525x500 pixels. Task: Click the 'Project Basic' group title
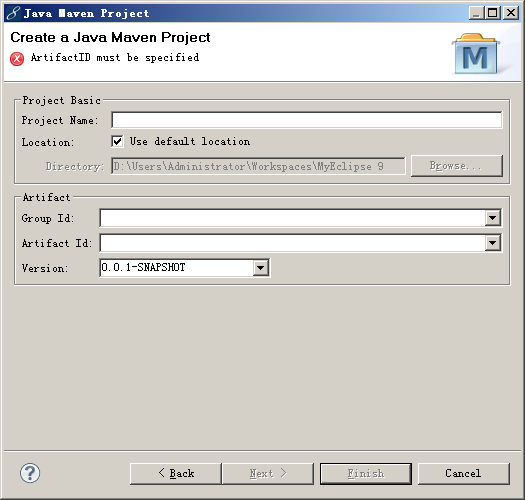62,100
